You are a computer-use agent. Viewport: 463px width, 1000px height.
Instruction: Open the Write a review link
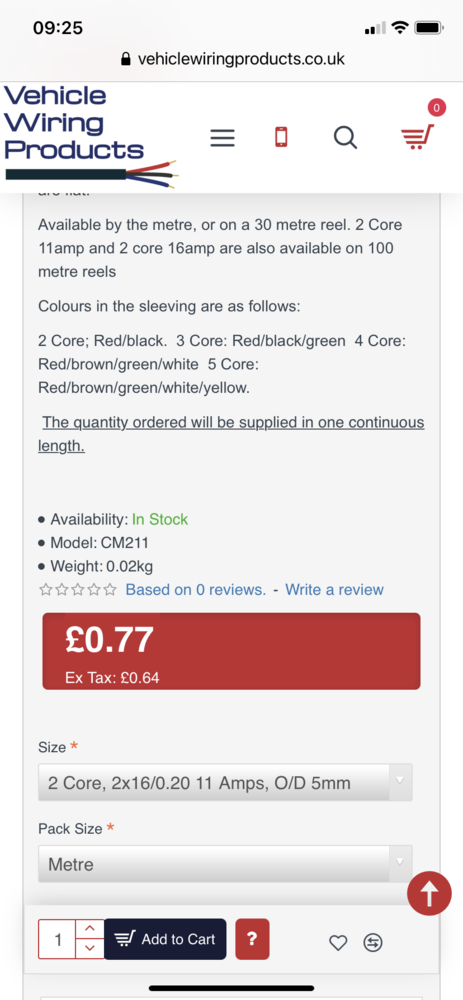tap(334, 589)
